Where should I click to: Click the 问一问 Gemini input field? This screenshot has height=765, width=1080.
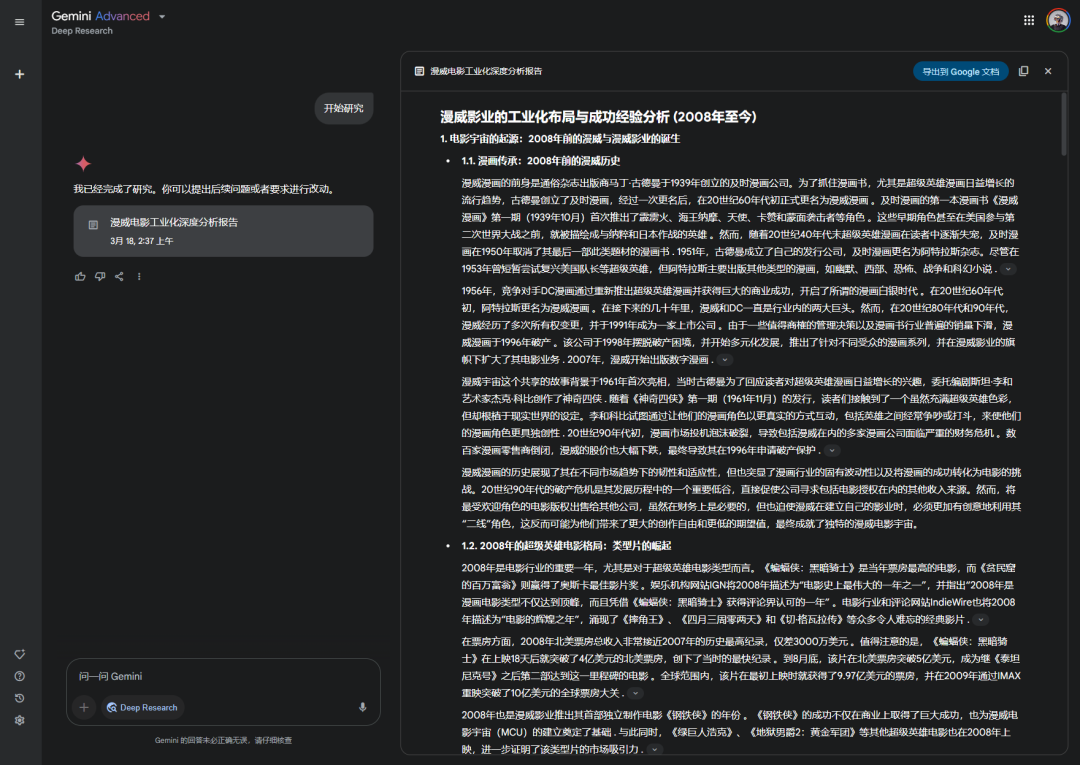(x=223, y=676)
